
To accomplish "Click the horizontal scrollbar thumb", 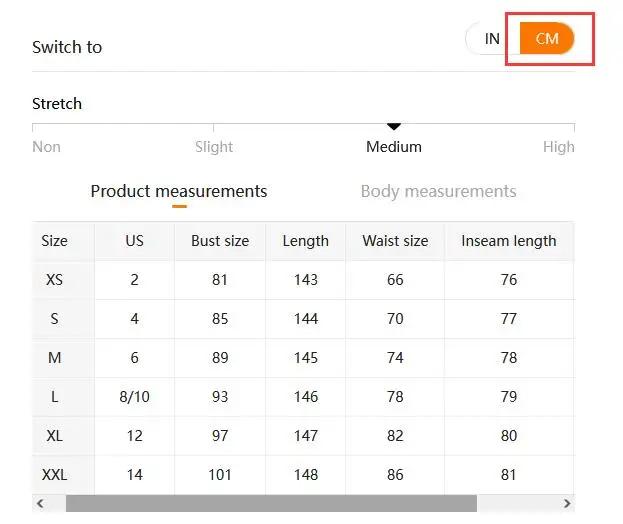I will pos(270,504).
